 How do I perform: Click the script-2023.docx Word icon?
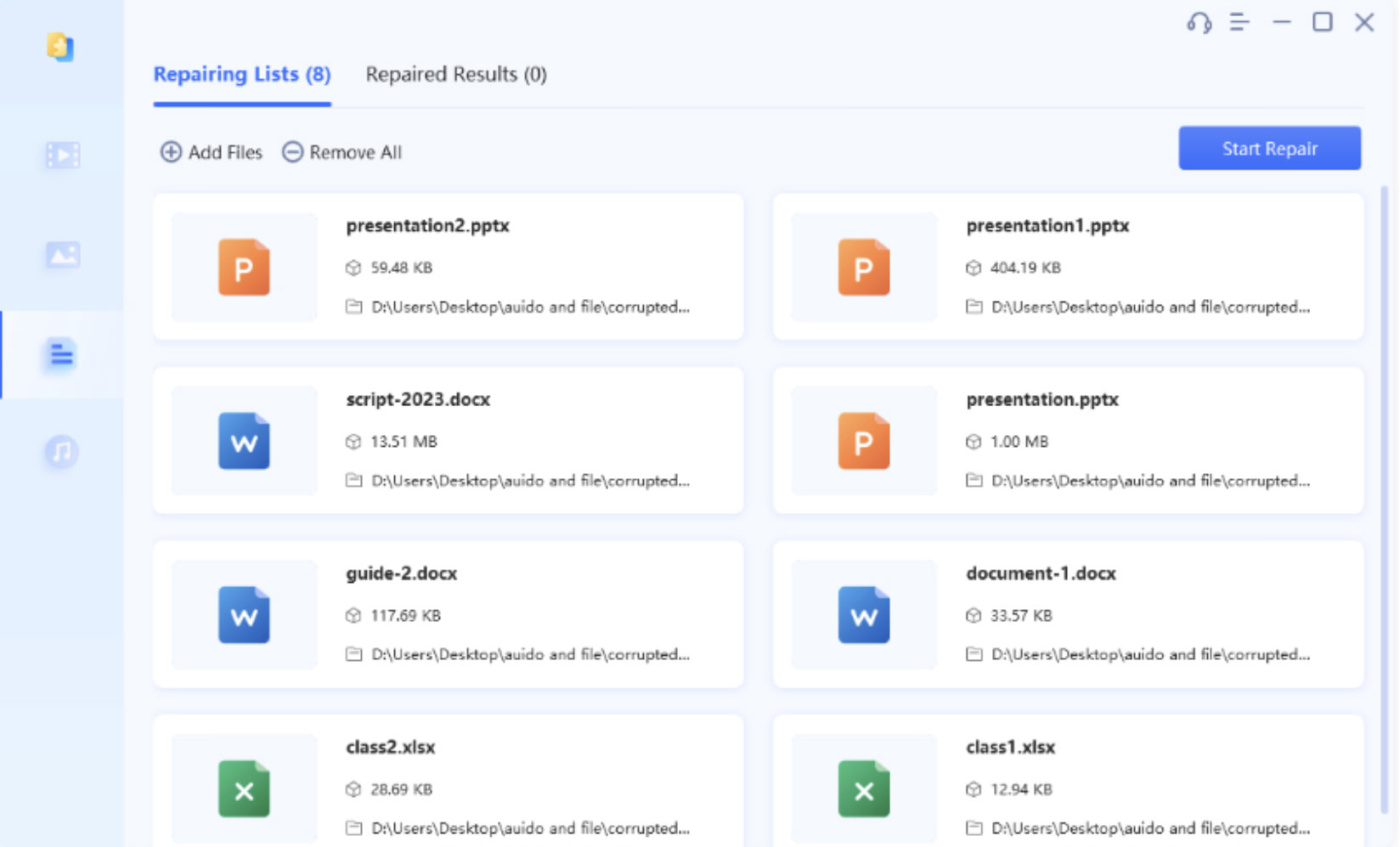pyautogui.click(x=244, y=441)
